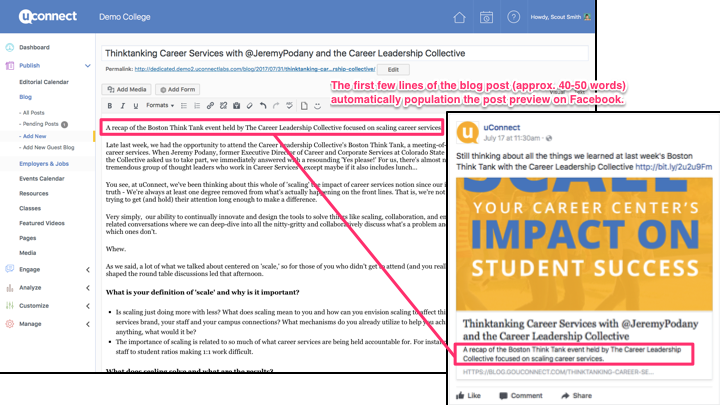Open Dashboard from the sidebar
This screenshot has height=405, width=720.
pos(33,47)
